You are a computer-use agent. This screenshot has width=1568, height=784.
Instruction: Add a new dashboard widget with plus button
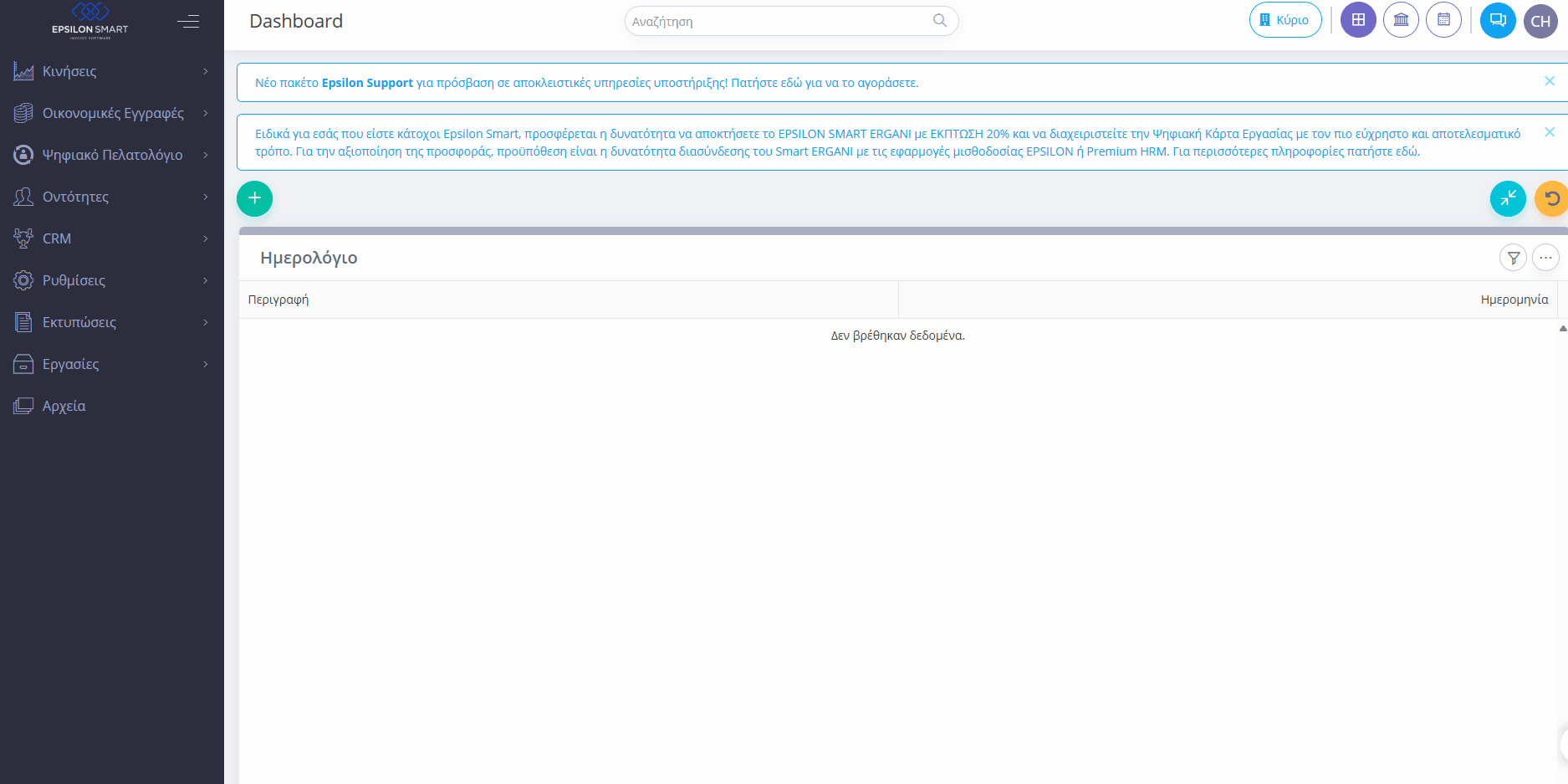pyautogui.click(x=255, y=198)
